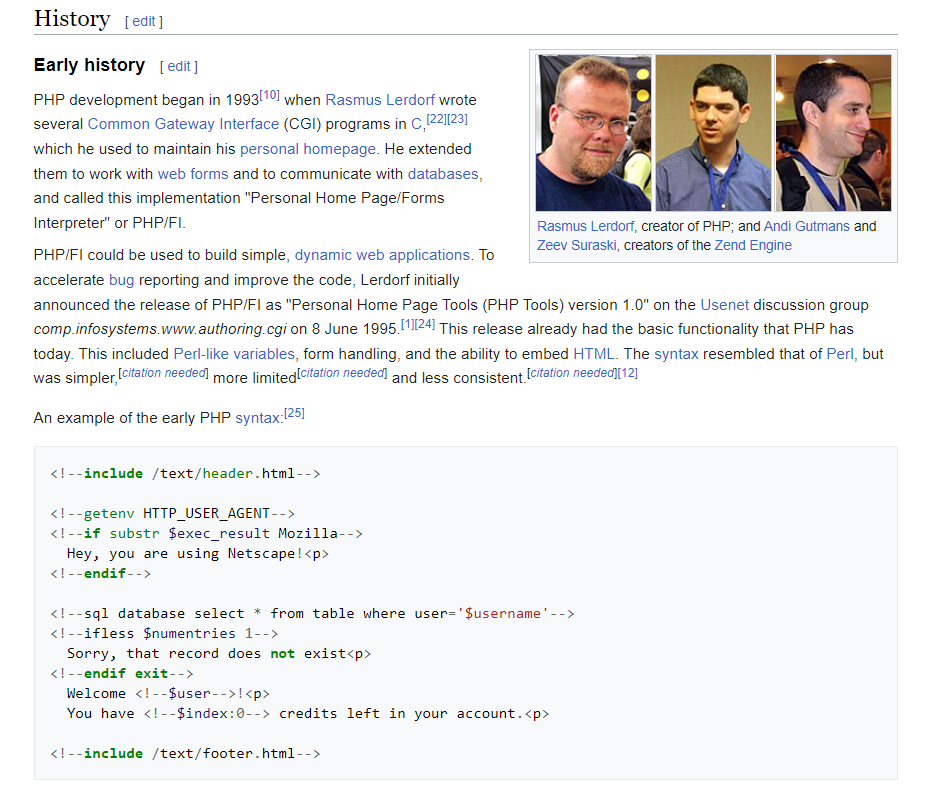Follow the Perl-like variables link
This screenshot has width=938, height=786.
pos(234,354)
